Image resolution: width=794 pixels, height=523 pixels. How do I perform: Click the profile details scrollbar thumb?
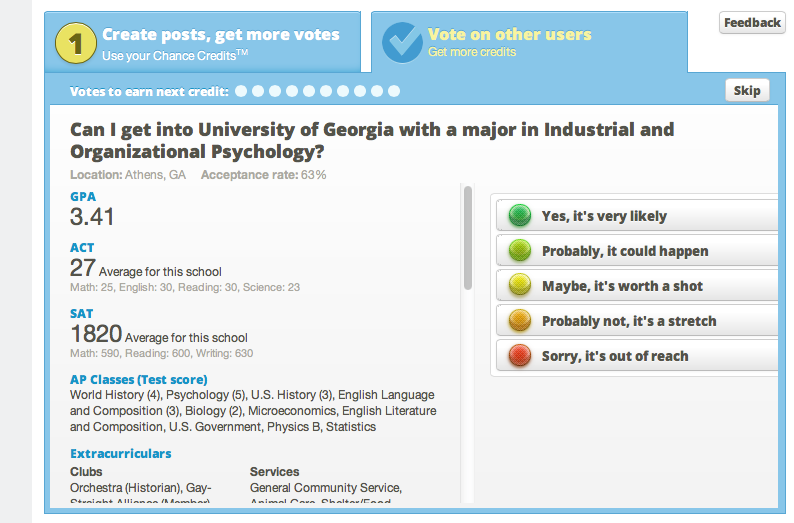pyautogui.click(x=468, y=238)
